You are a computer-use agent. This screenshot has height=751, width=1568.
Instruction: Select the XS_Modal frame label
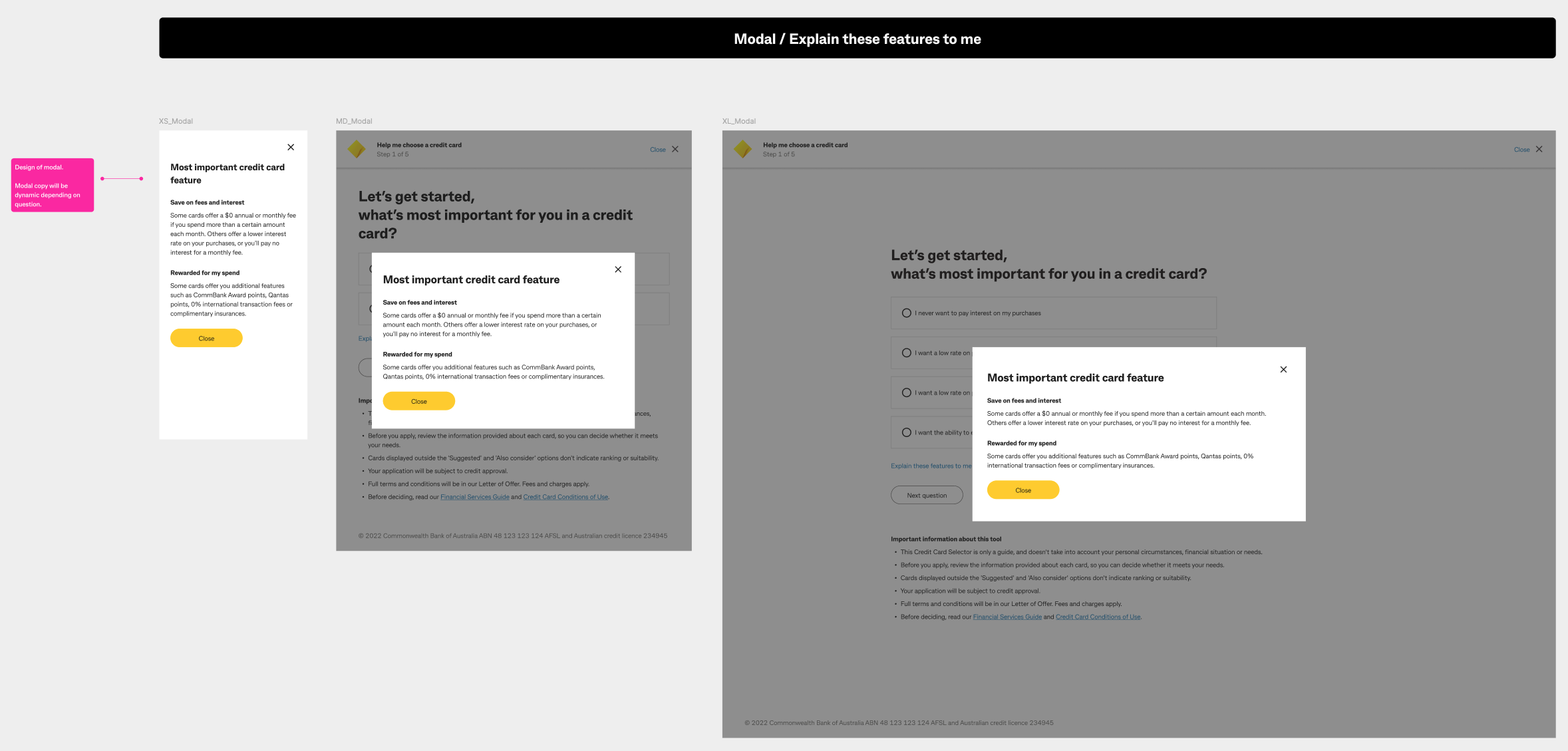point(176,121)
